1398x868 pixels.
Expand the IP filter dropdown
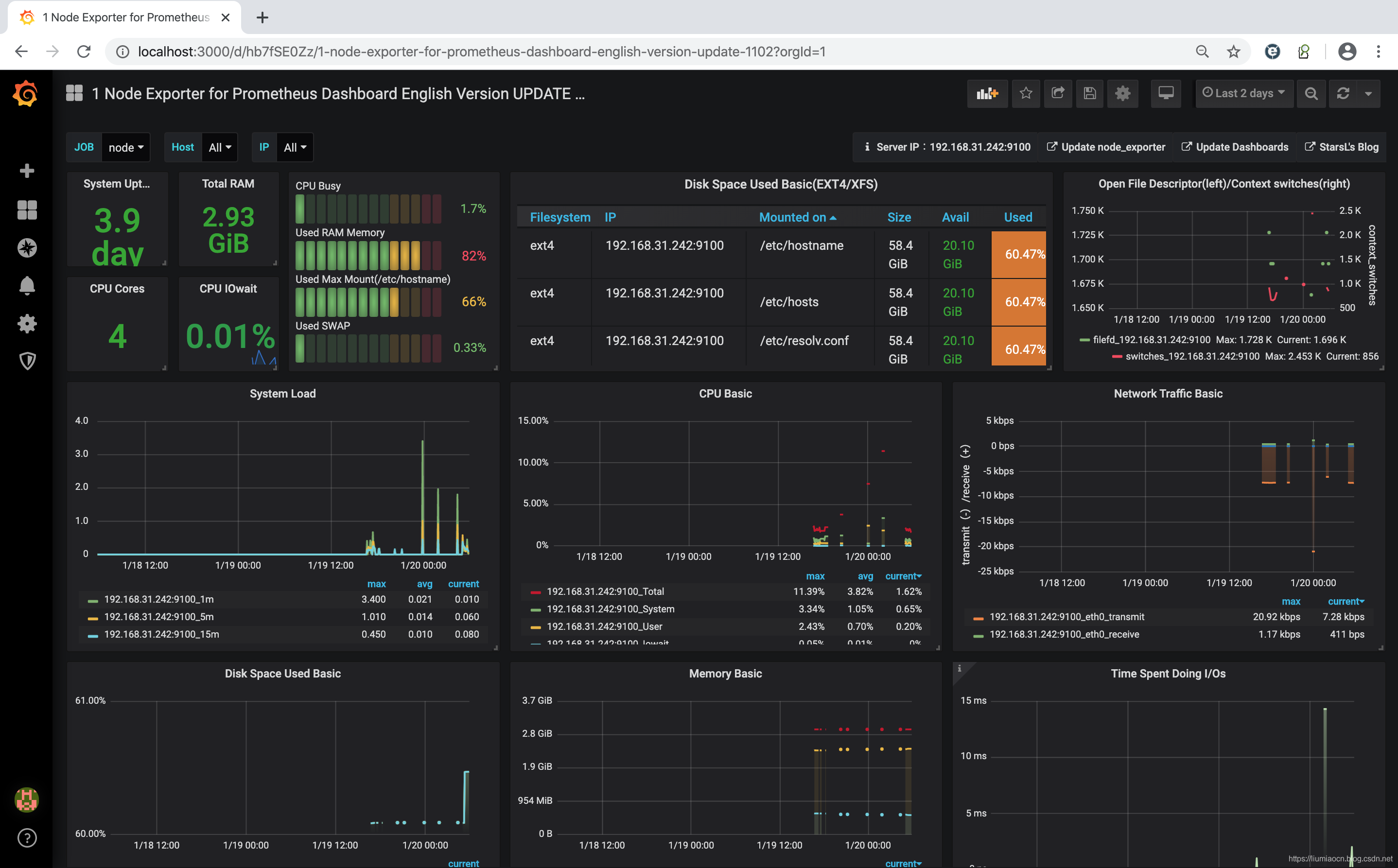[293, 147]
